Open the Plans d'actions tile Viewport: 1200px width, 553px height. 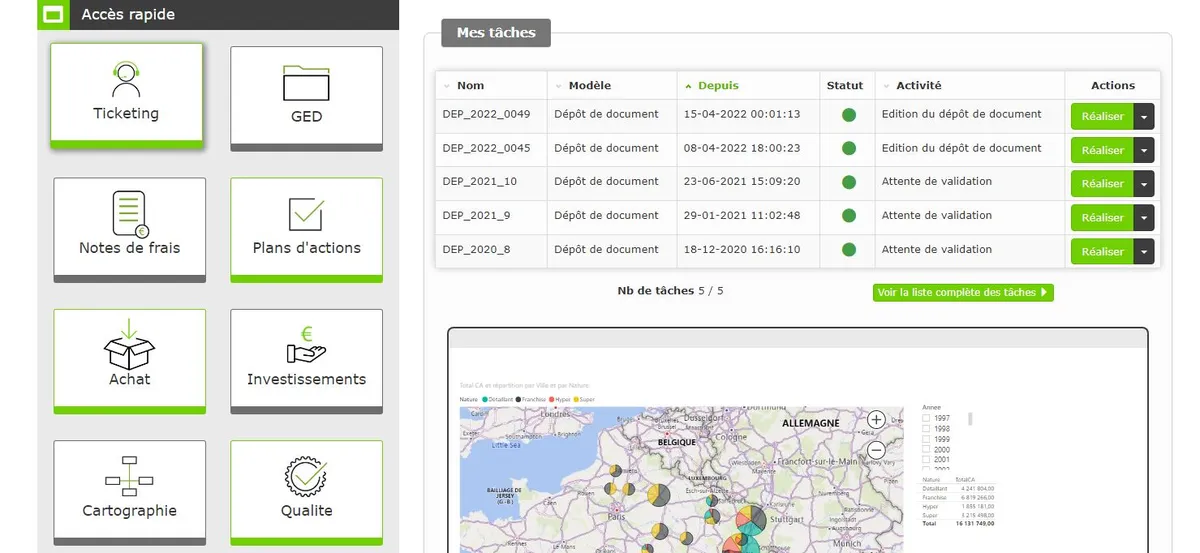pyautogui.click(x=306, y=228)
